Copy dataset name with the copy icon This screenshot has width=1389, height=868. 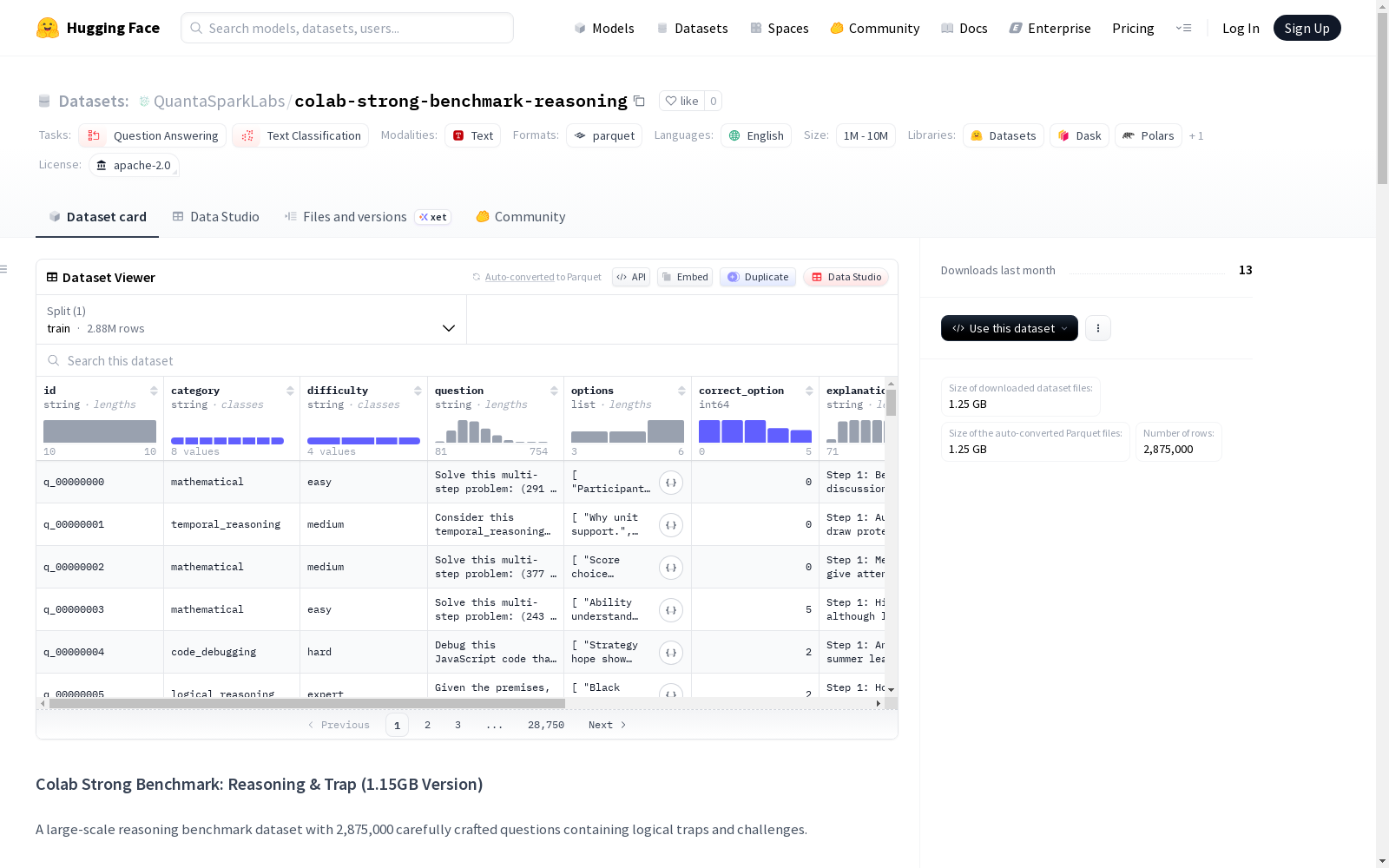point(639,101)
